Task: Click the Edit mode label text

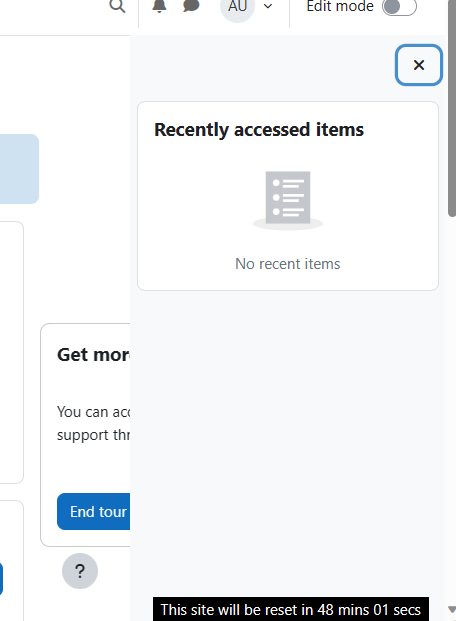Action: 340,6
